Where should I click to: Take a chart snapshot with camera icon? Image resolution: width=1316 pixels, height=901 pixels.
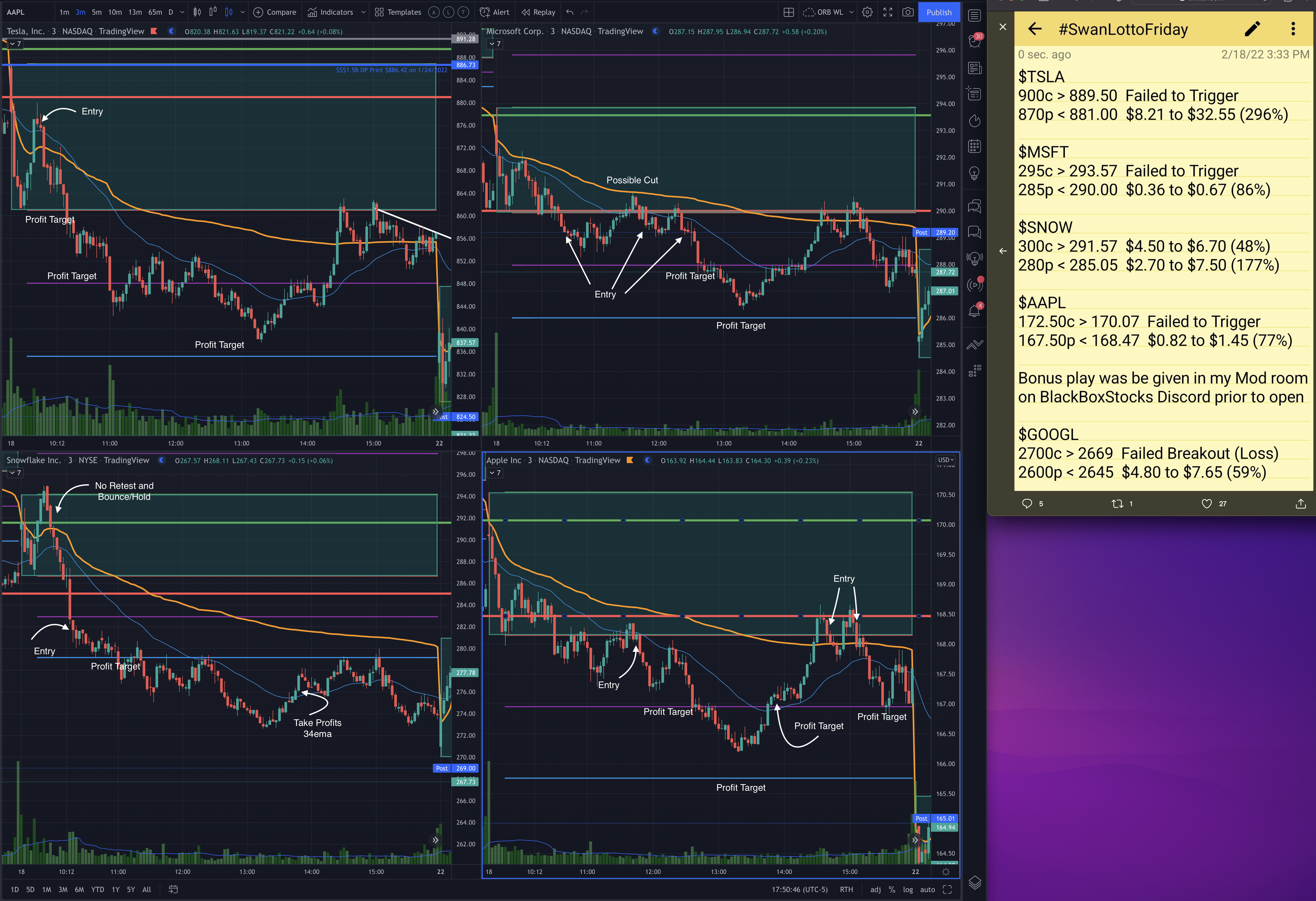[x=908, y=12]
